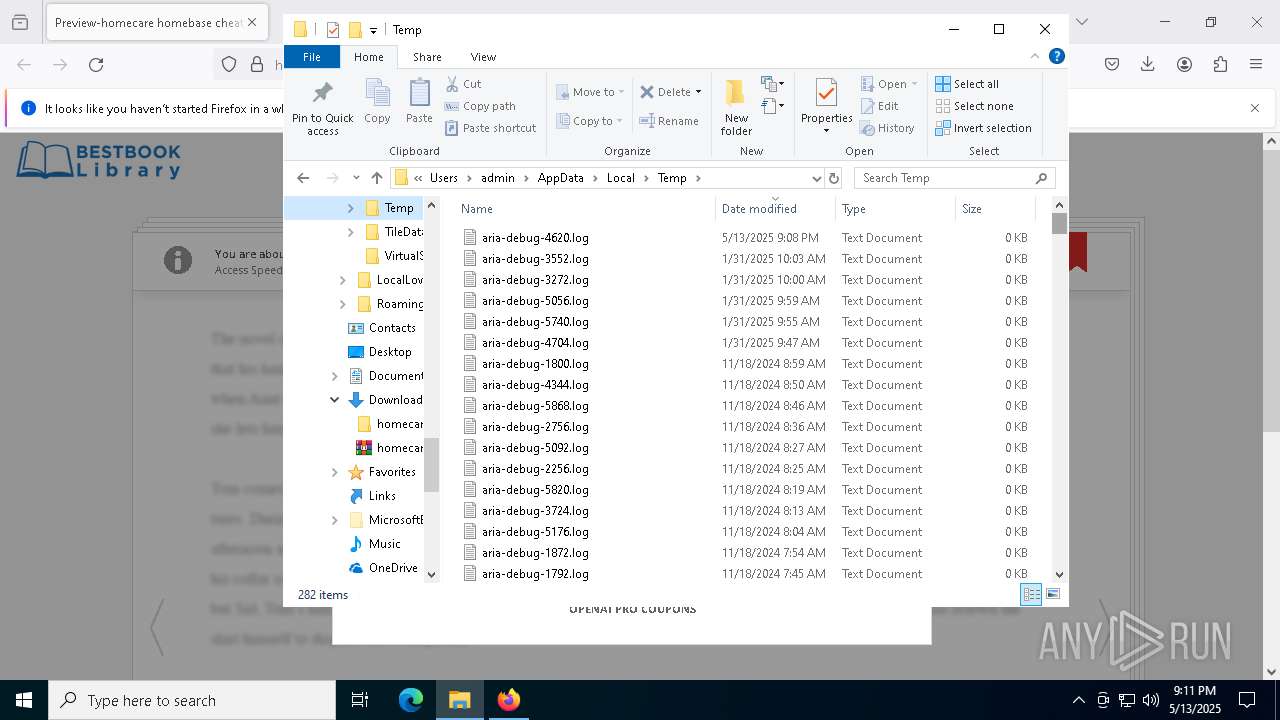Open Microsoft Edge from taskbar
This screenshot has width=1280, height=720.
411,700
